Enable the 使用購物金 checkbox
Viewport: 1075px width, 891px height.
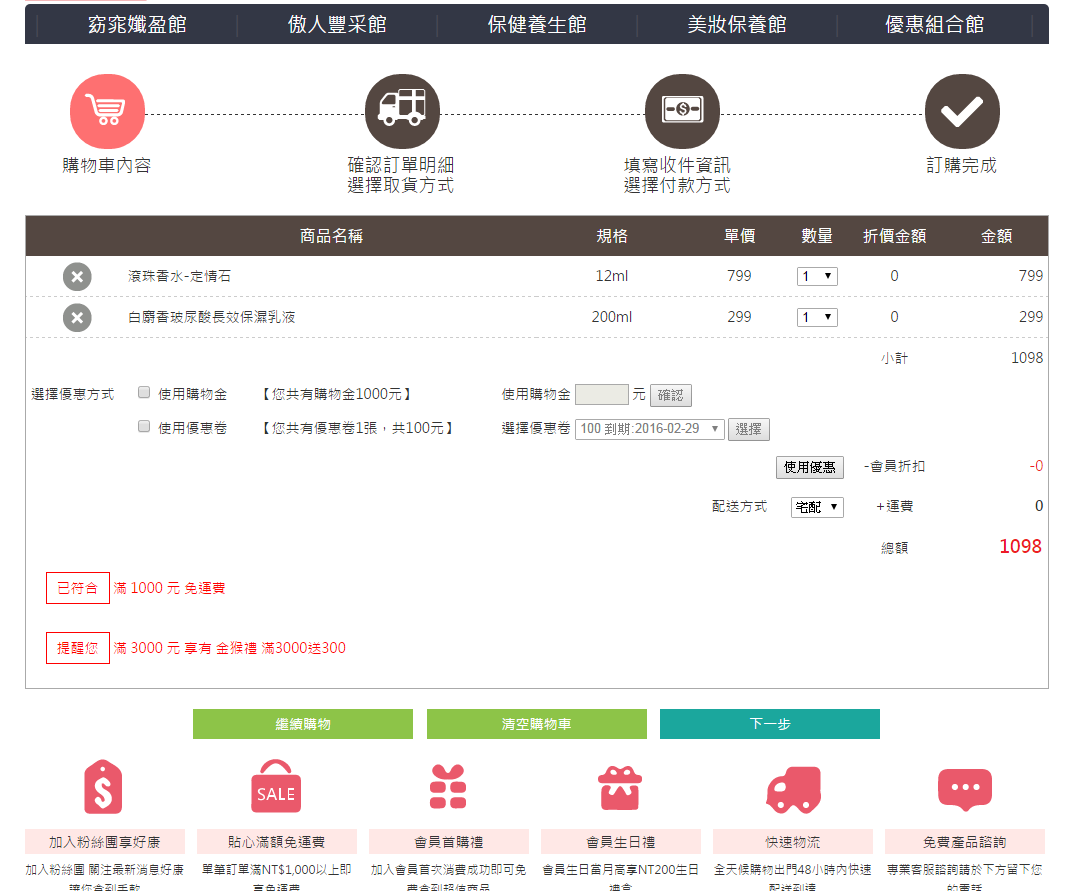pos(144,393)
